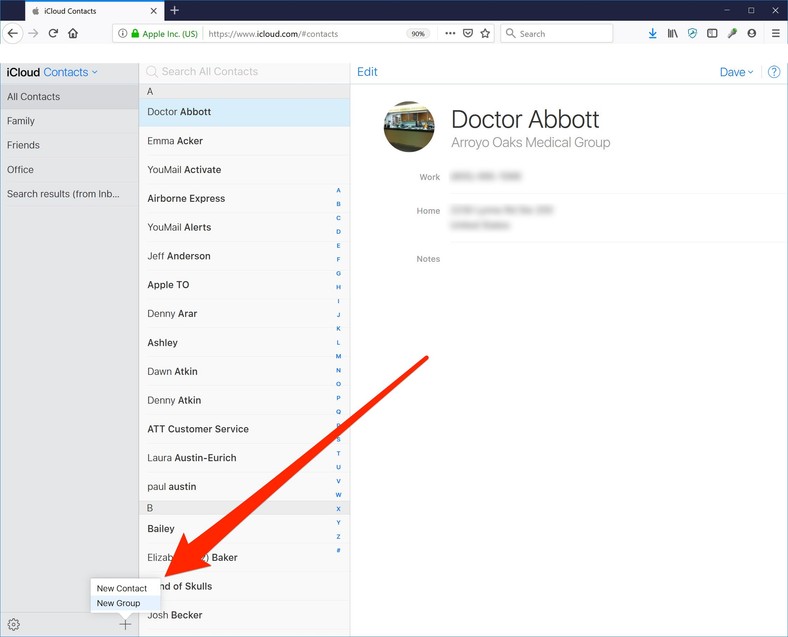Select contact Bailey
Image resolution: width=788 pixels, height=637 pixels.
(244, 528)
